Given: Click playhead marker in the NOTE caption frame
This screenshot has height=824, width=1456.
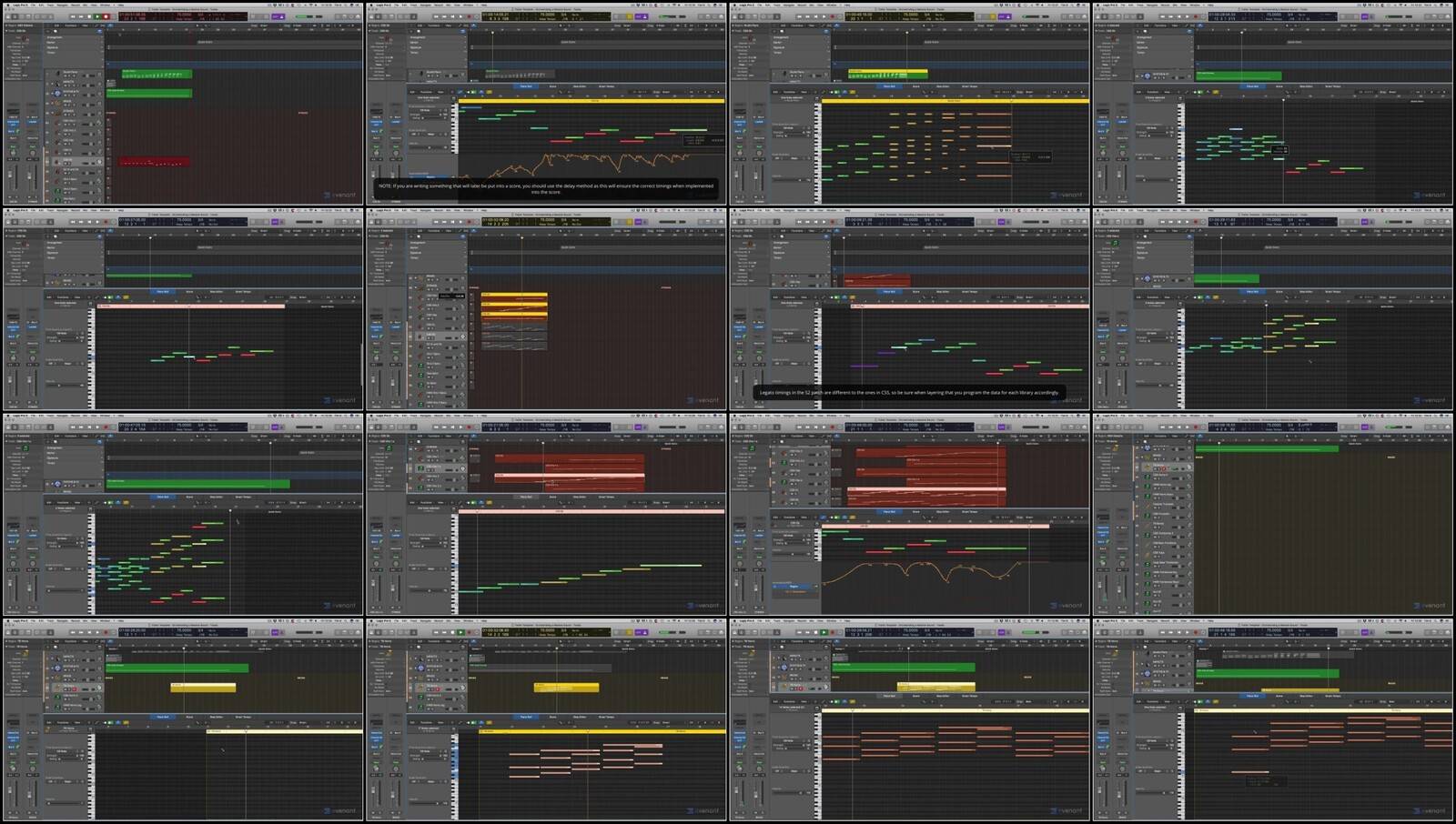Looking at the screenshot, I should pyautogui.click(x=492, y=33).
